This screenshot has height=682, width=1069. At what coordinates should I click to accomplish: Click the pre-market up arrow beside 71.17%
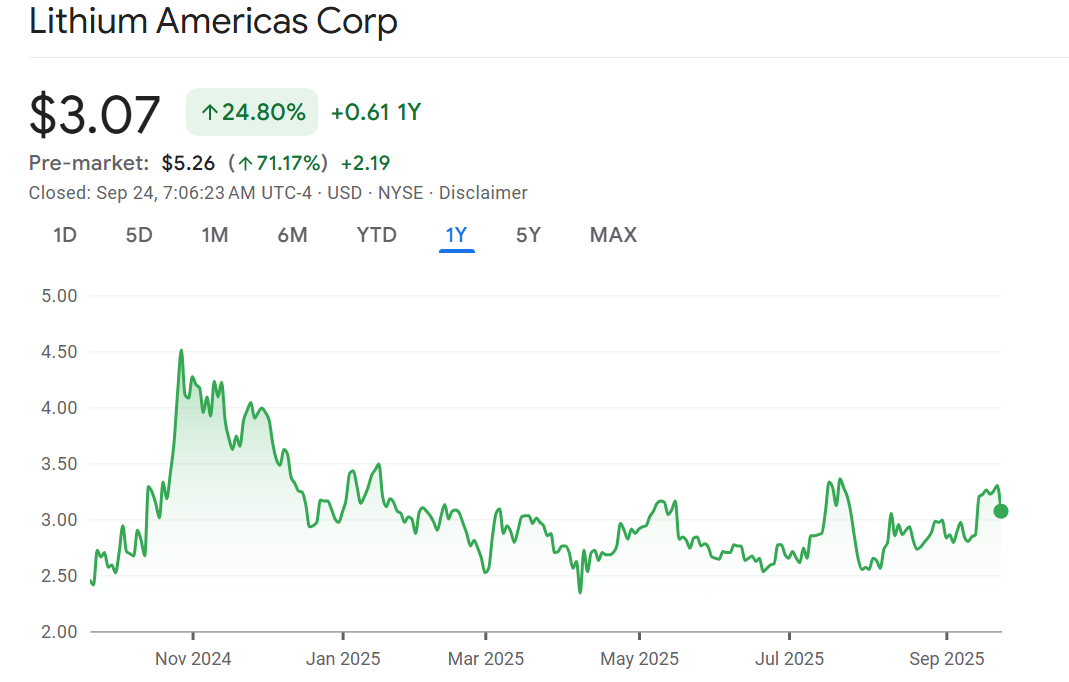(x=245, y=163)
